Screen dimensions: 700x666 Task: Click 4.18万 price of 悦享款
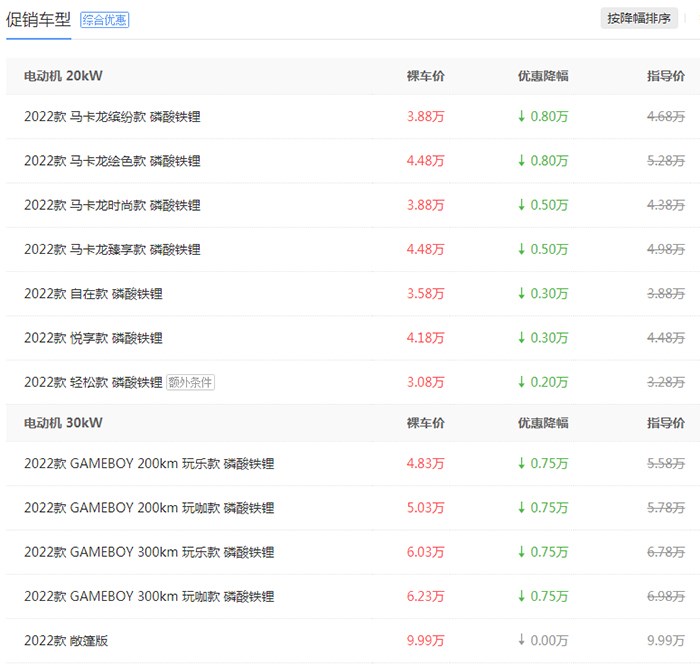tap(425, 338)
